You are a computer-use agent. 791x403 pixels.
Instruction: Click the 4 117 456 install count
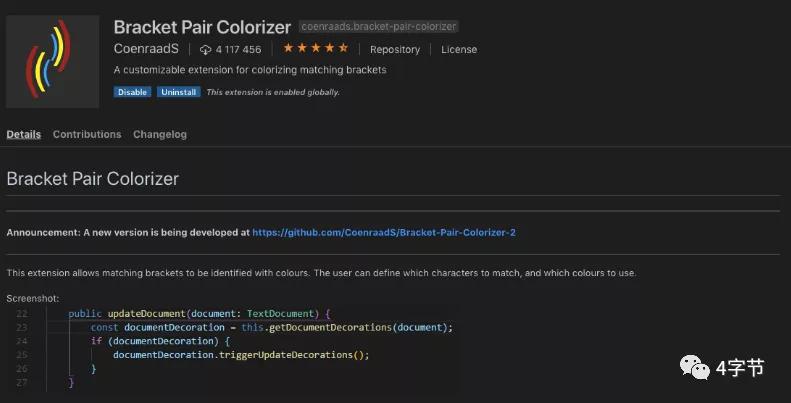[238, 49]
